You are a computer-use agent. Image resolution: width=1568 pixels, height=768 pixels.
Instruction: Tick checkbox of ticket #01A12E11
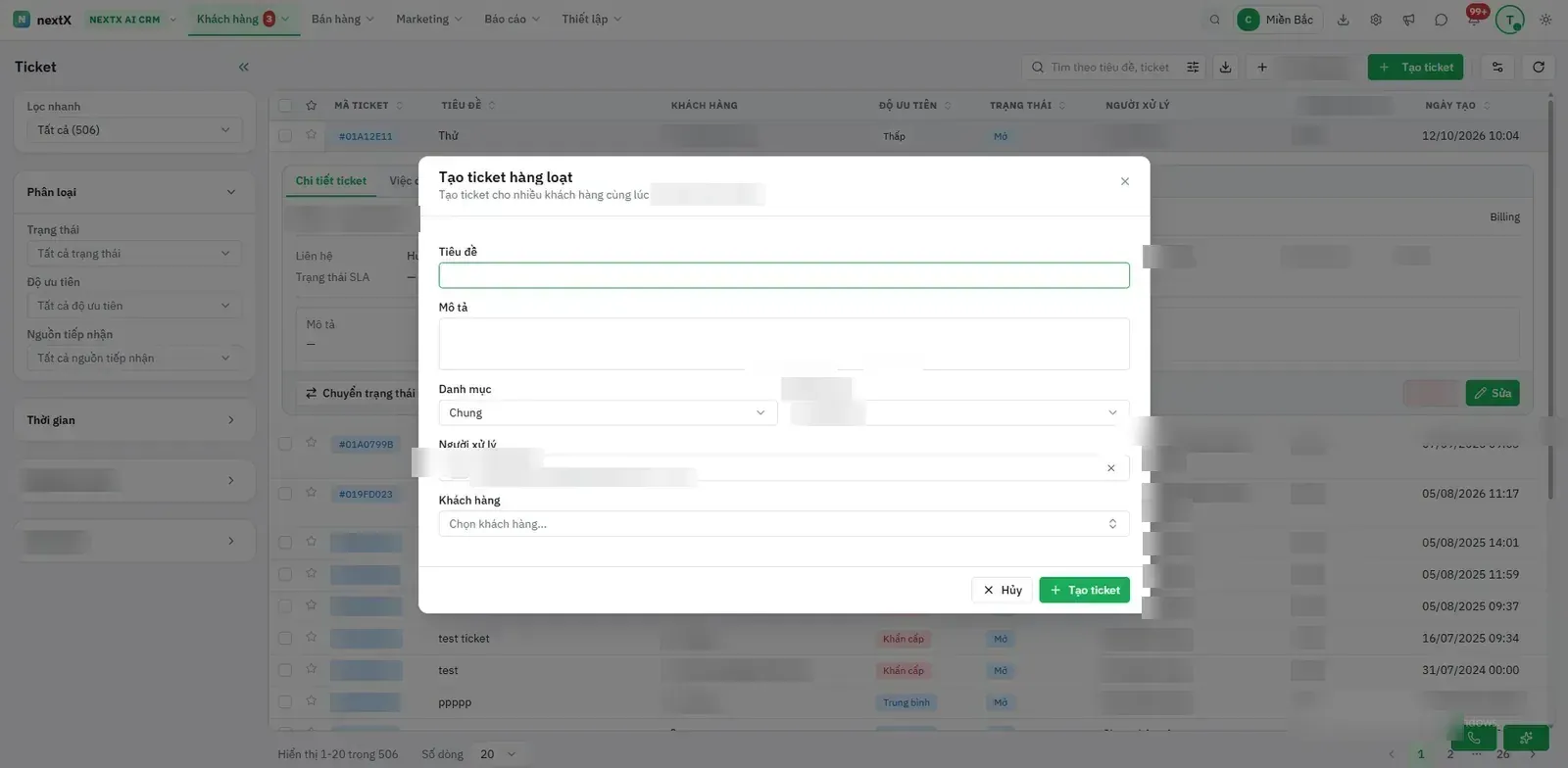(285, 136)
